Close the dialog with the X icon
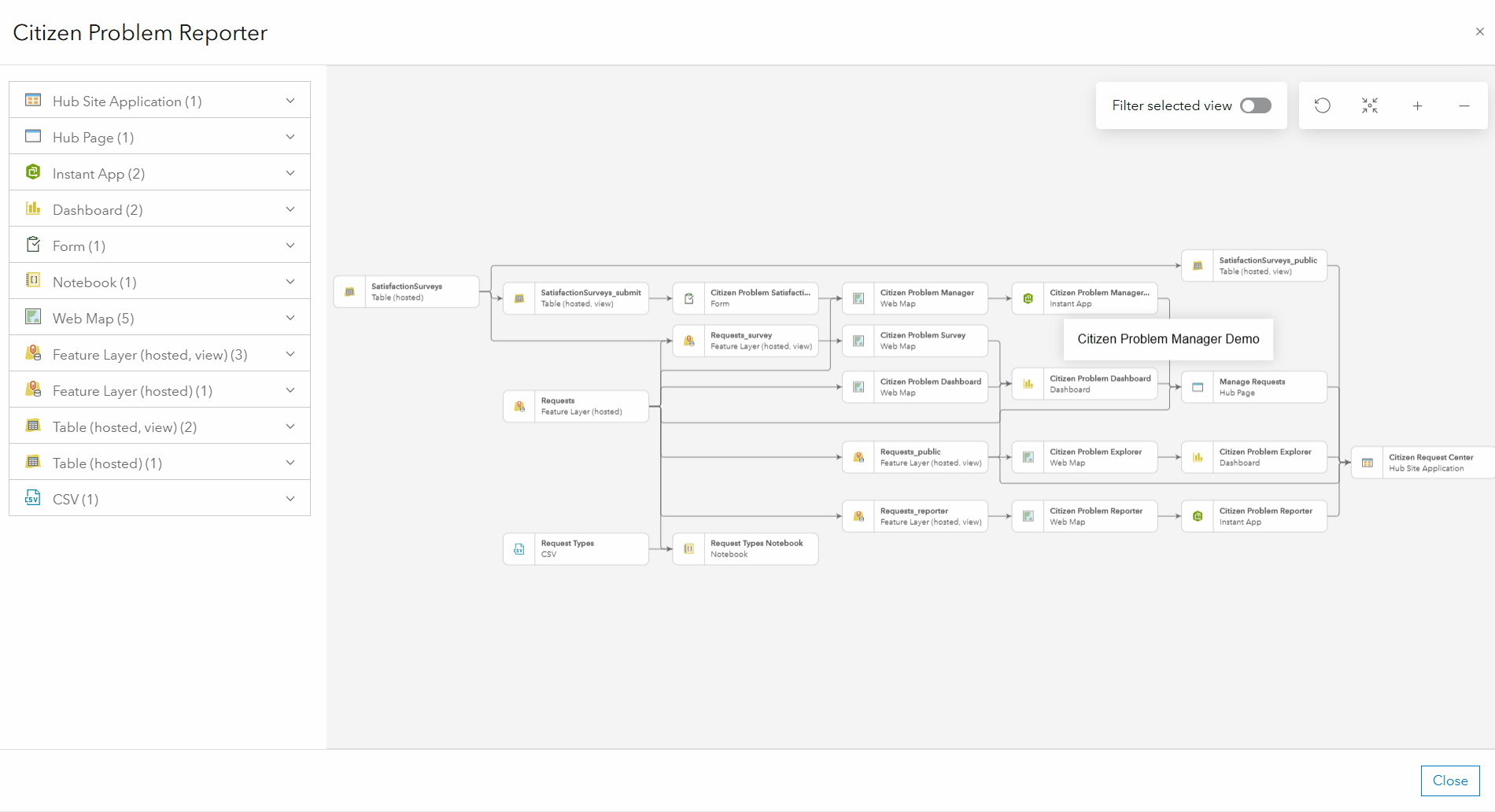Viewport: 1495px width, 812px height. (x=1479, y=32)
